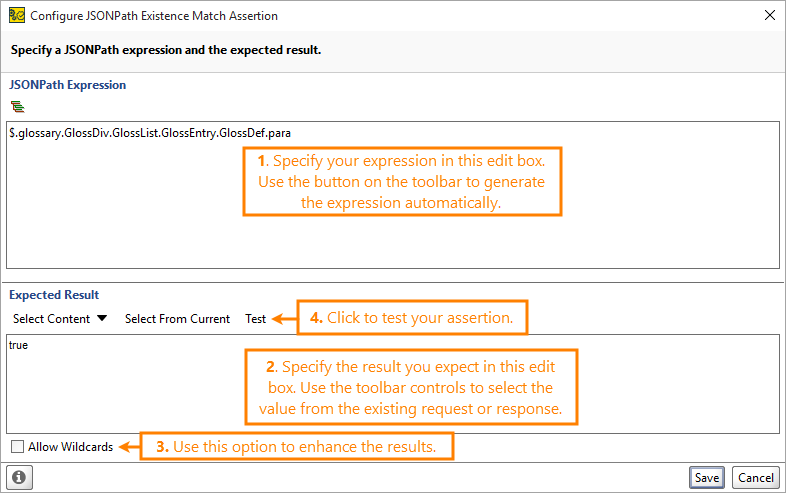Click empty area of JSONPath Expression edit box
This screenshot has width=786, height=493.
(x=125, y=211)
